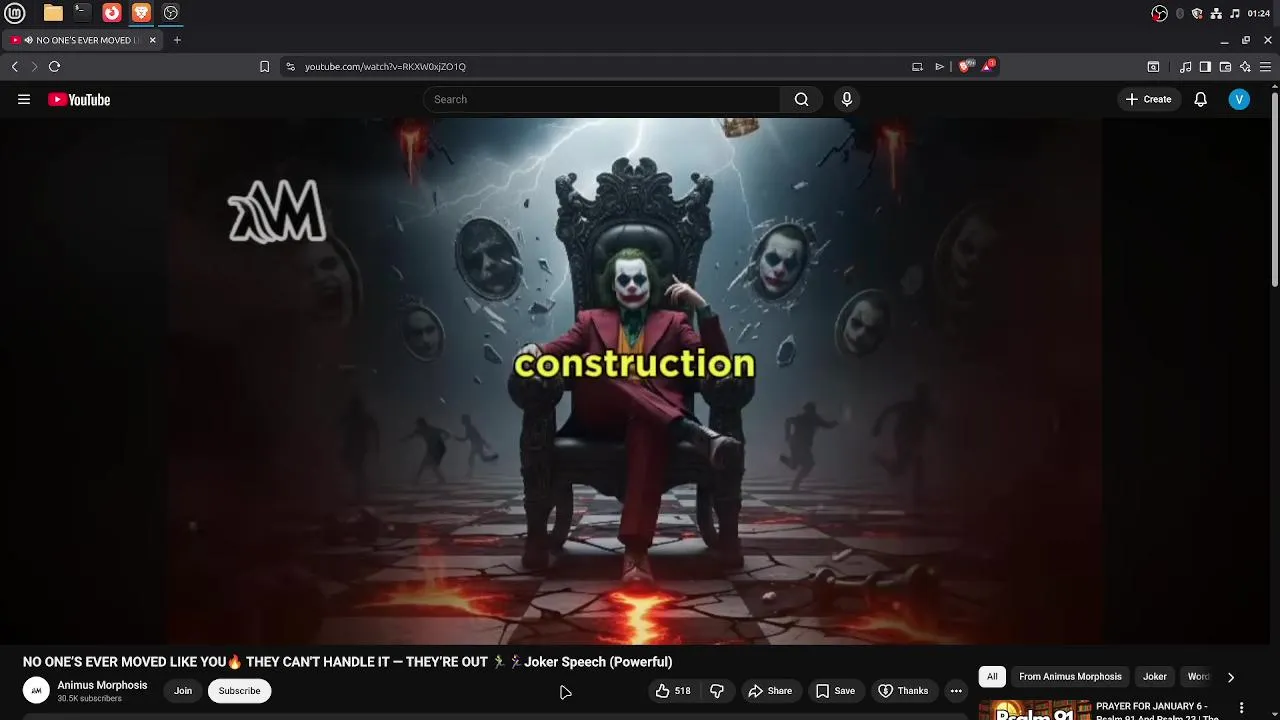
Task: Open the Brave main hamburger menu
Action: pos(1265,67)
